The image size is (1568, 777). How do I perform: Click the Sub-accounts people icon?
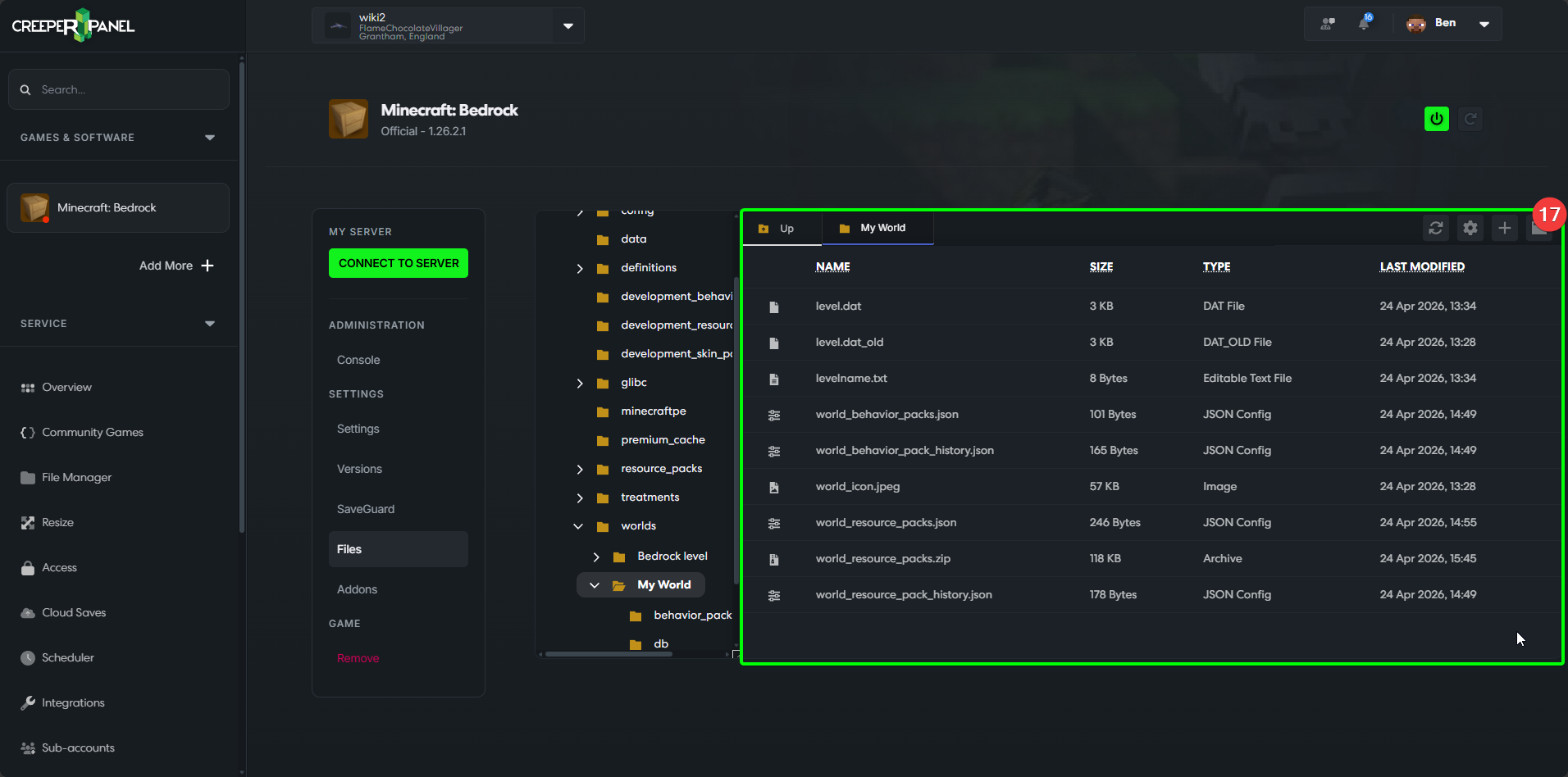28,748
